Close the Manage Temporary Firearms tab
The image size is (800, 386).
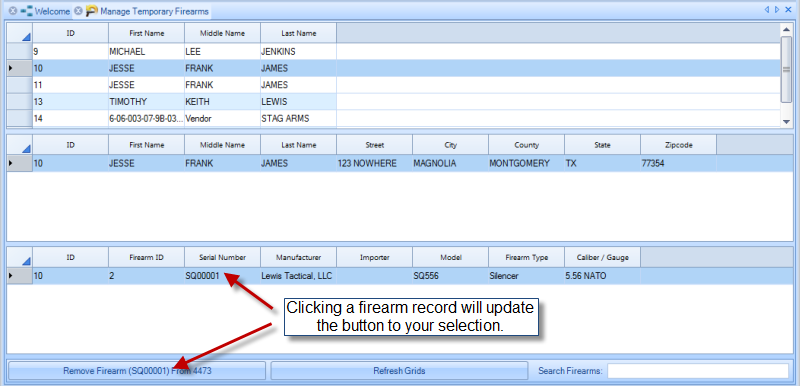(78, 11)
